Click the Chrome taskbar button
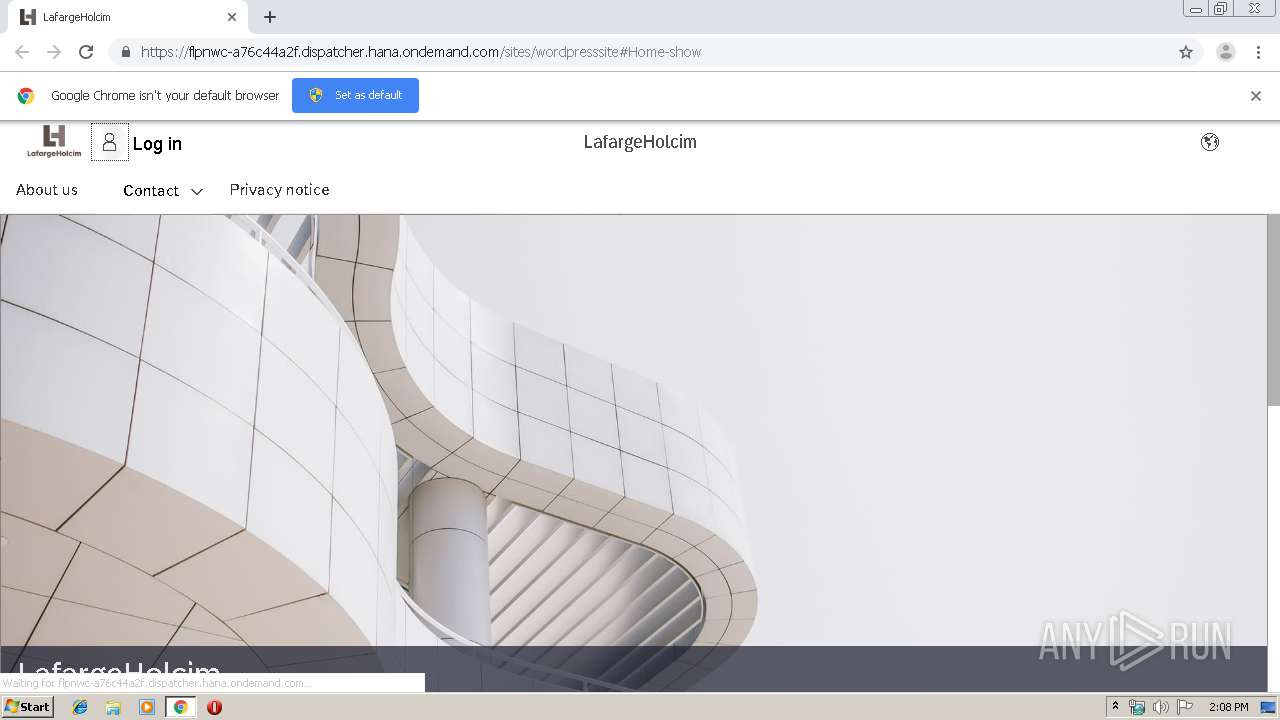 pyautogui.click(x=181, y=707)
